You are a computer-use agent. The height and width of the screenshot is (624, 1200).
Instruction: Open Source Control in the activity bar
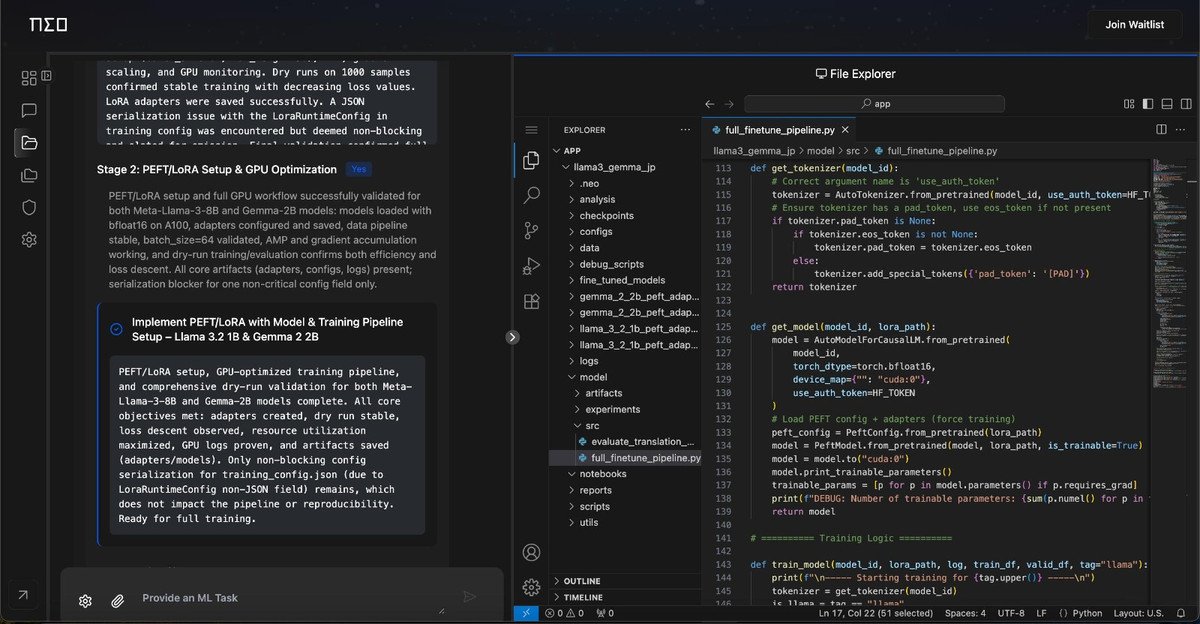pos(531,231)
